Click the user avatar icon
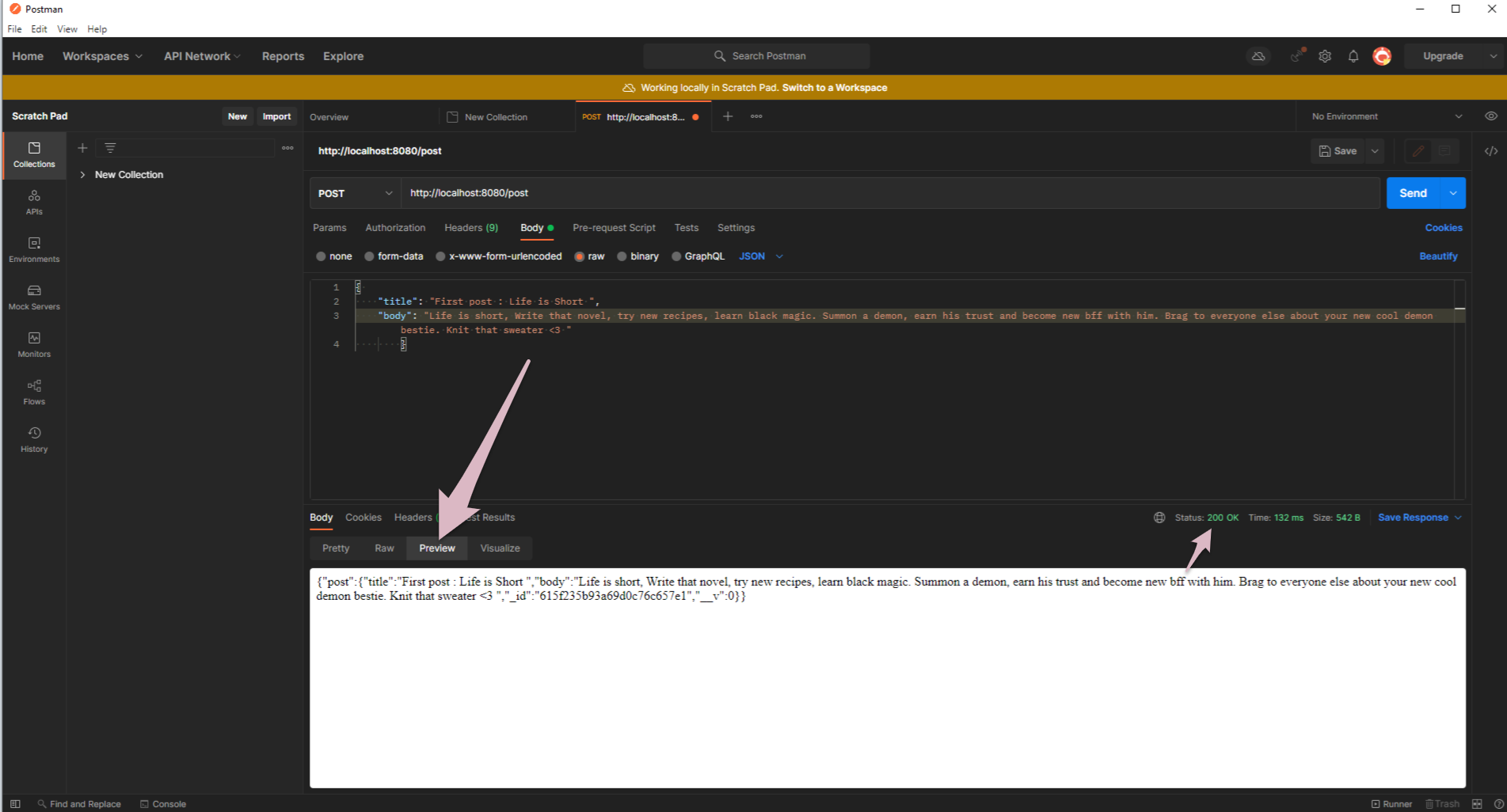This screenshot has height=812, width=1507. [x=1382, y=56]
